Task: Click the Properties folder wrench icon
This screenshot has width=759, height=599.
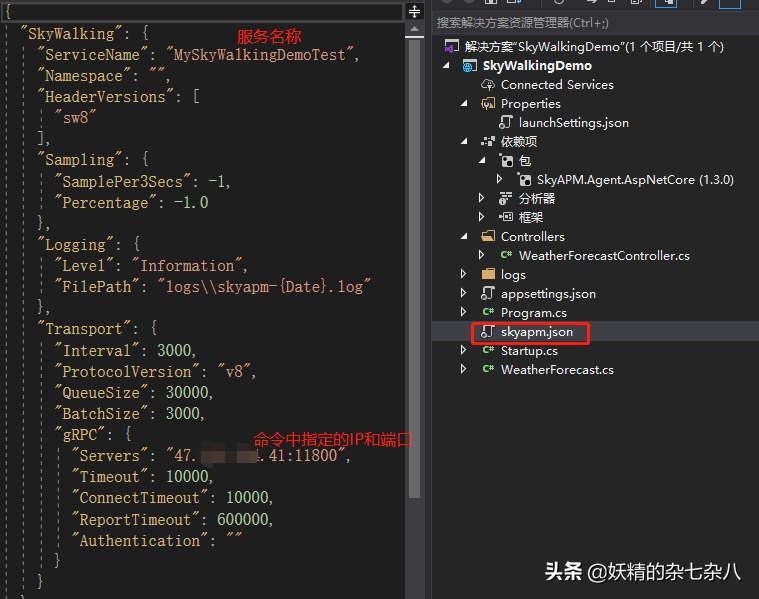Action: pos(488,104)
